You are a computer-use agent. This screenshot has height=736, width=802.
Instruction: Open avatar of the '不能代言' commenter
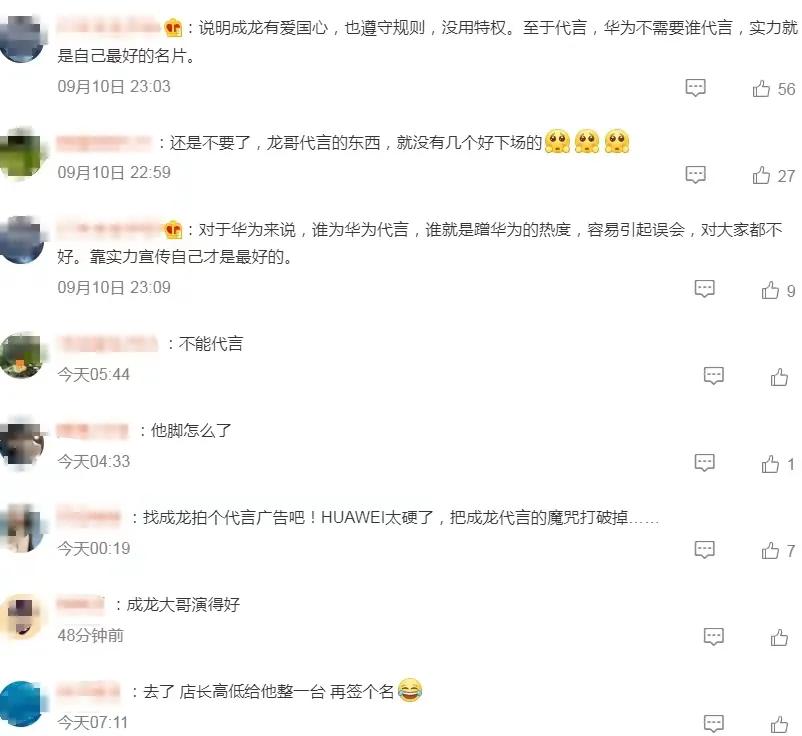21,355
